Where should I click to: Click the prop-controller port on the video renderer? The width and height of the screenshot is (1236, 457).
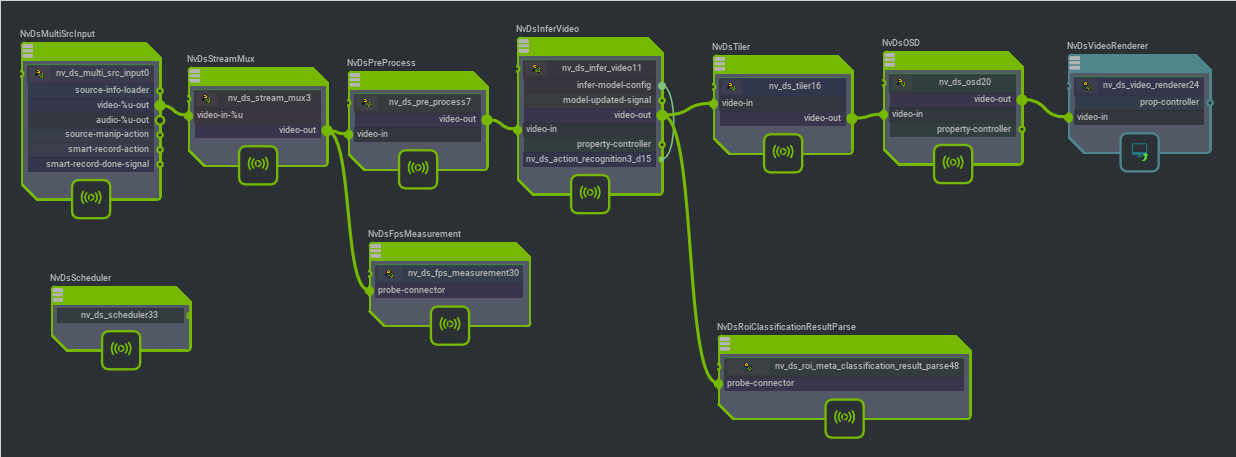1209,101
